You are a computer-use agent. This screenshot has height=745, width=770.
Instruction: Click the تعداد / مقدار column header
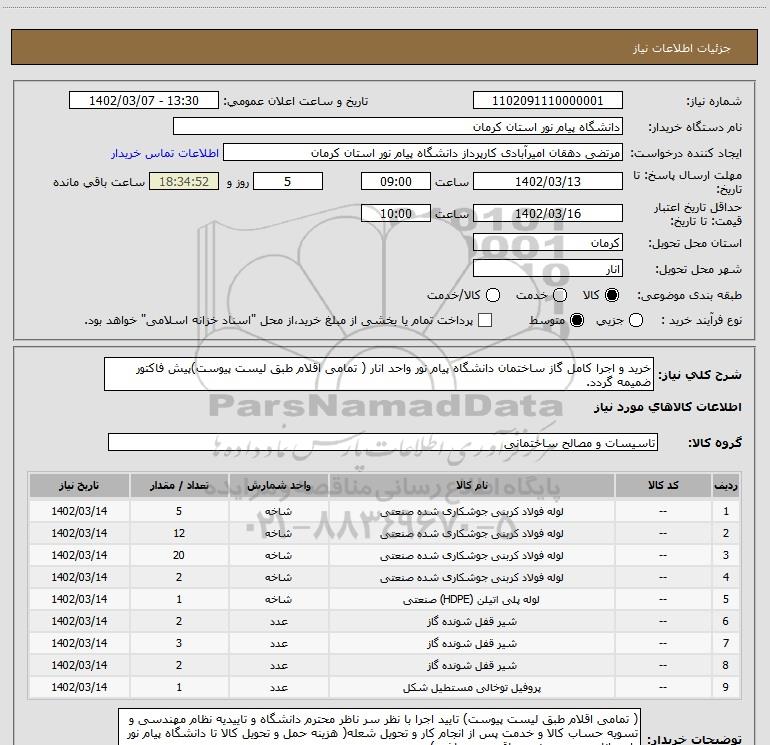click(178, 485)
